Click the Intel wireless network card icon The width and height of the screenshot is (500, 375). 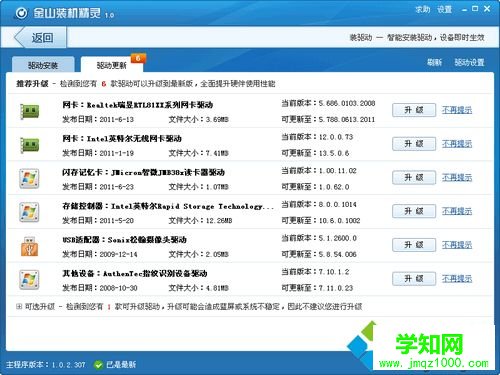coord(30,145)
